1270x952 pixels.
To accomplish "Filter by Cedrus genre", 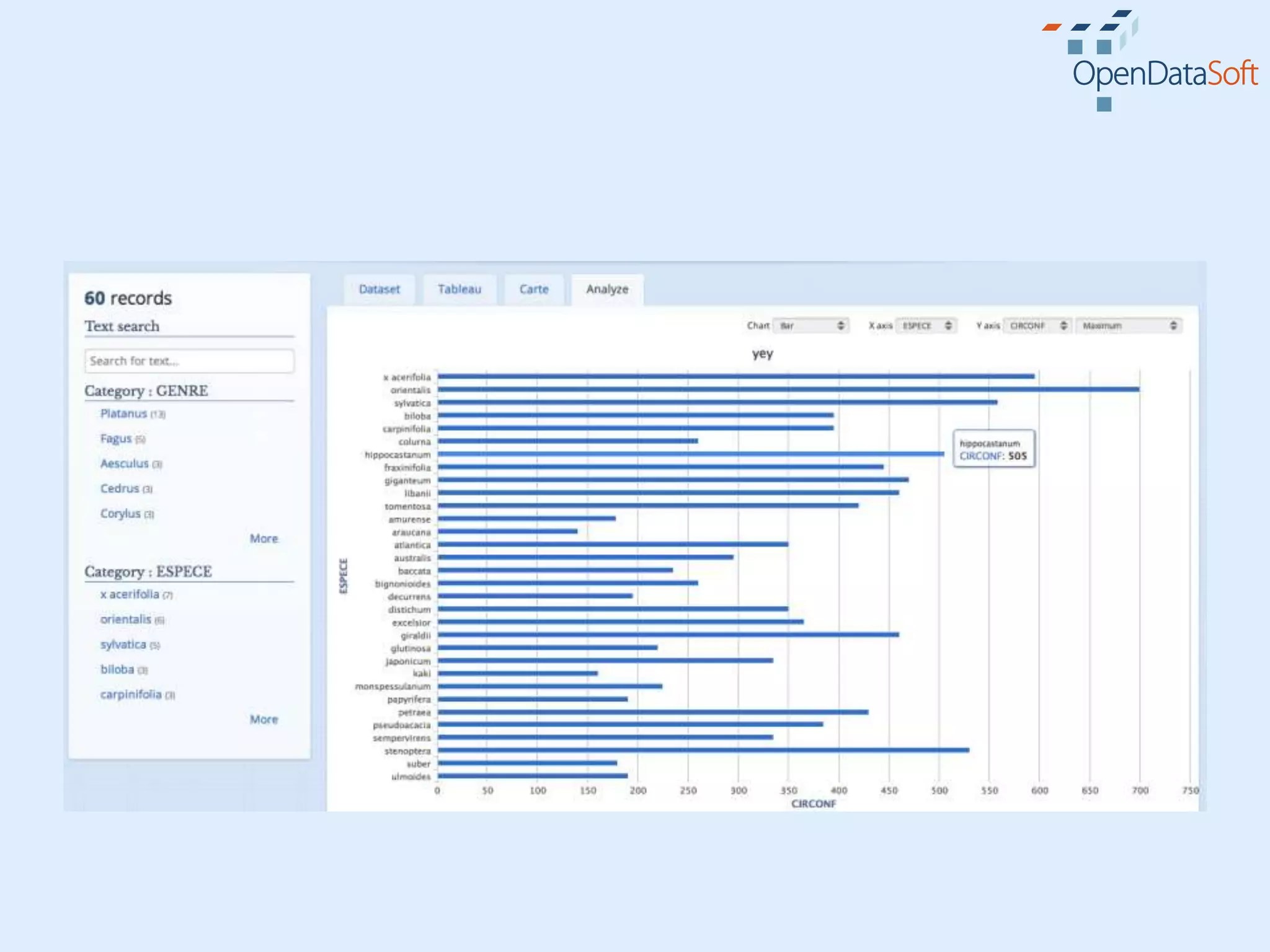I will 120,488.
